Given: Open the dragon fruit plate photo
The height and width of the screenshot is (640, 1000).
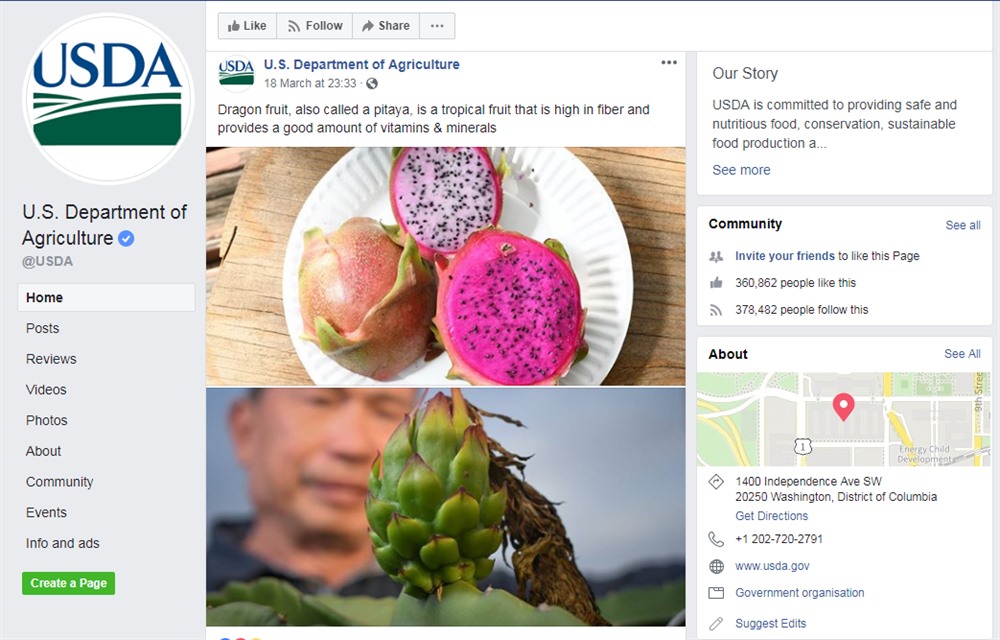Looking at the screenshot, I should click(x=445, y=266).
